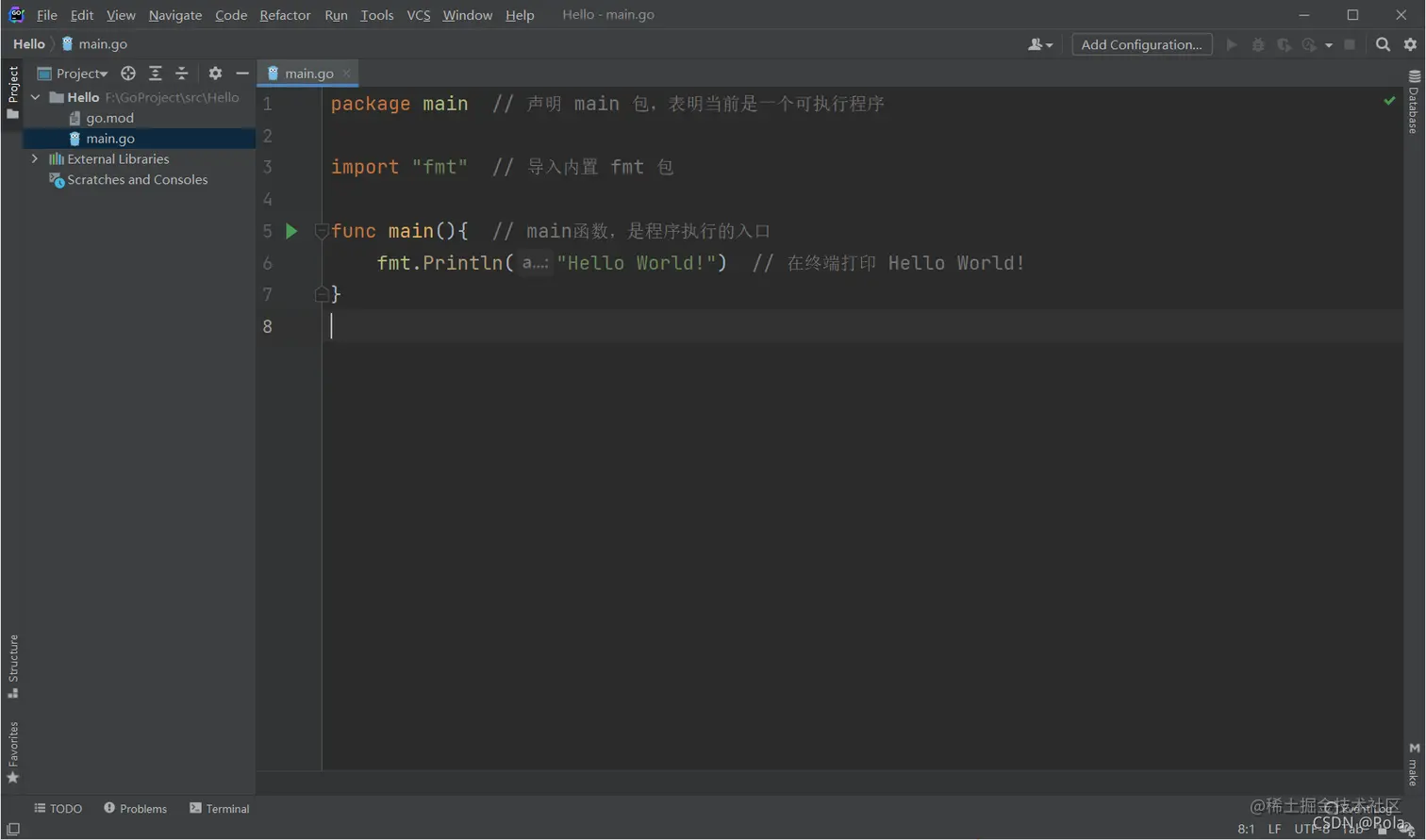This screenshot has height=840, width=1426.
Task: Click line number 1 in gutter
Action: [x=268, y=104]
